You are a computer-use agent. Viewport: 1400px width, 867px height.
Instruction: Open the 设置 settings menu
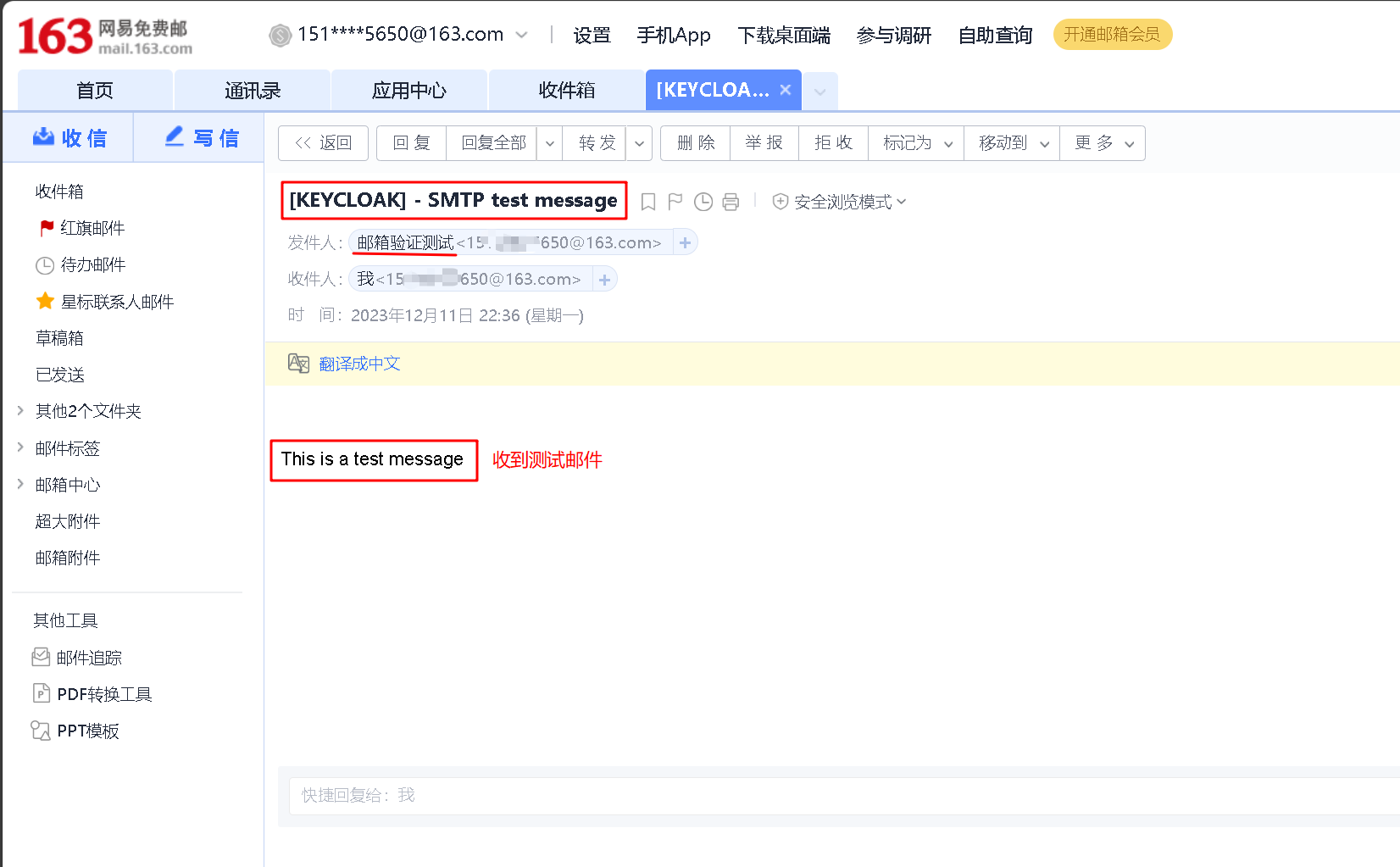pos(592,35)
